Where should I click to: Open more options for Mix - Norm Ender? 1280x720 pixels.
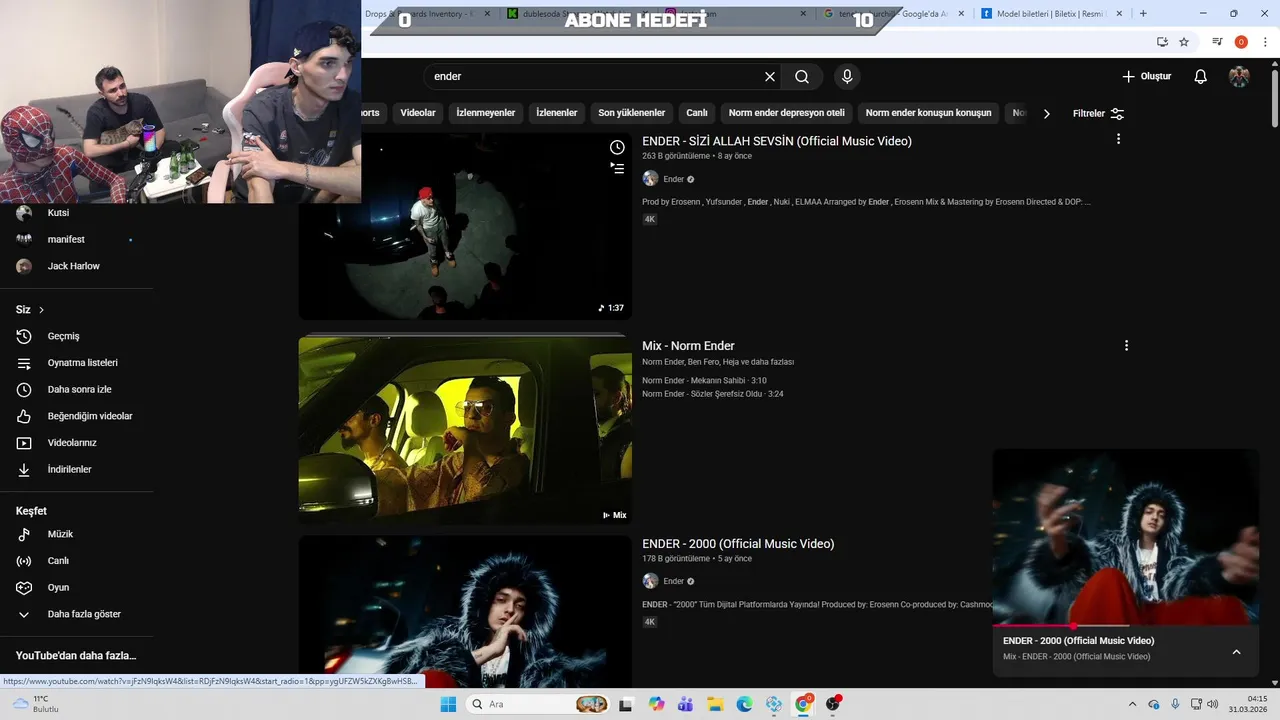(x=1126, y=345)
